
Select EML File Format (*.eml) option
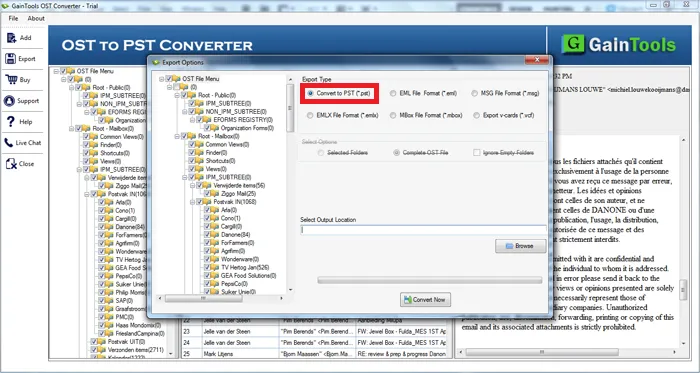[393, 94]
